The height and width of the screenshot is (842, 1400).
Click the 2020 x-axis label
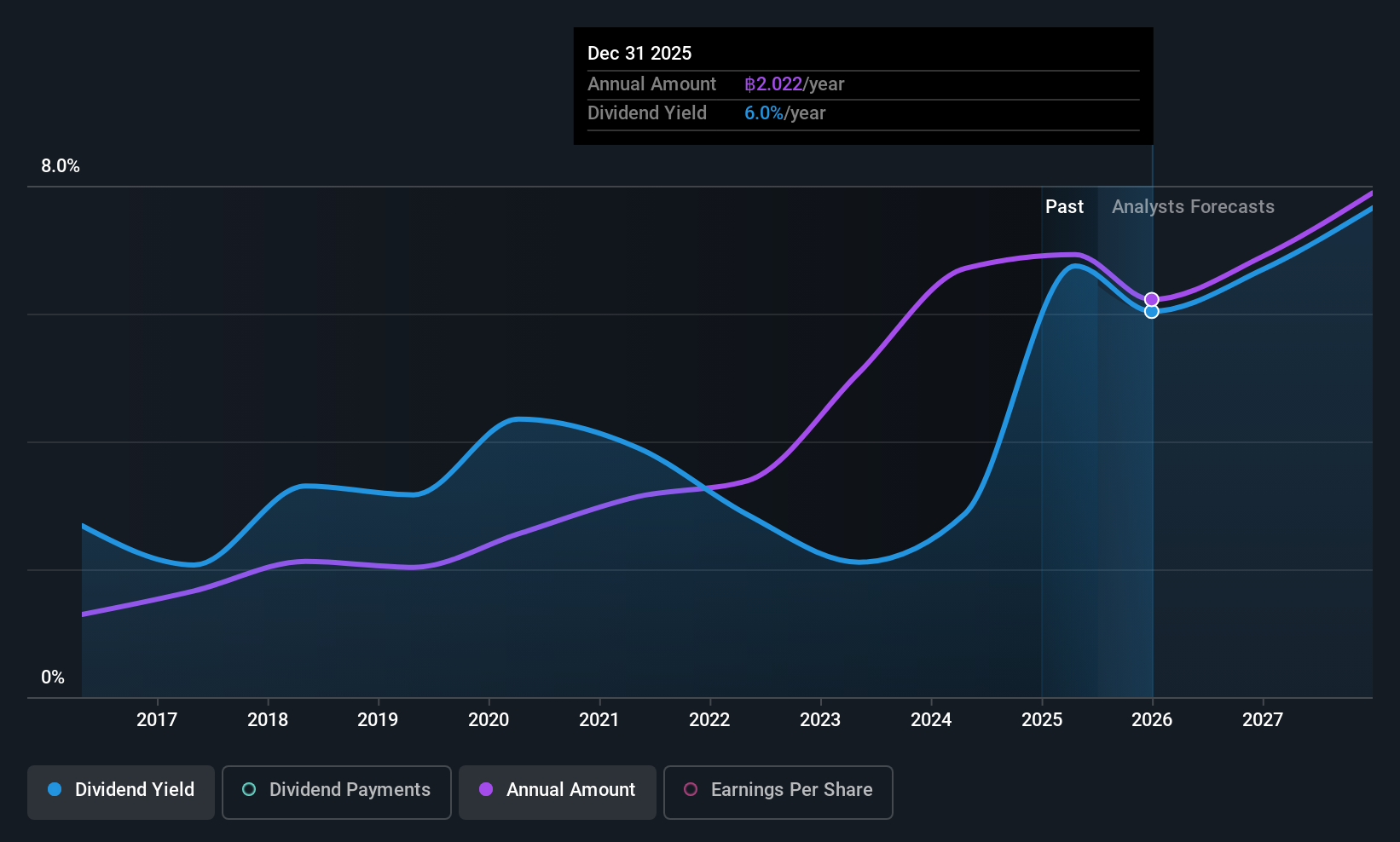point(489,720)
